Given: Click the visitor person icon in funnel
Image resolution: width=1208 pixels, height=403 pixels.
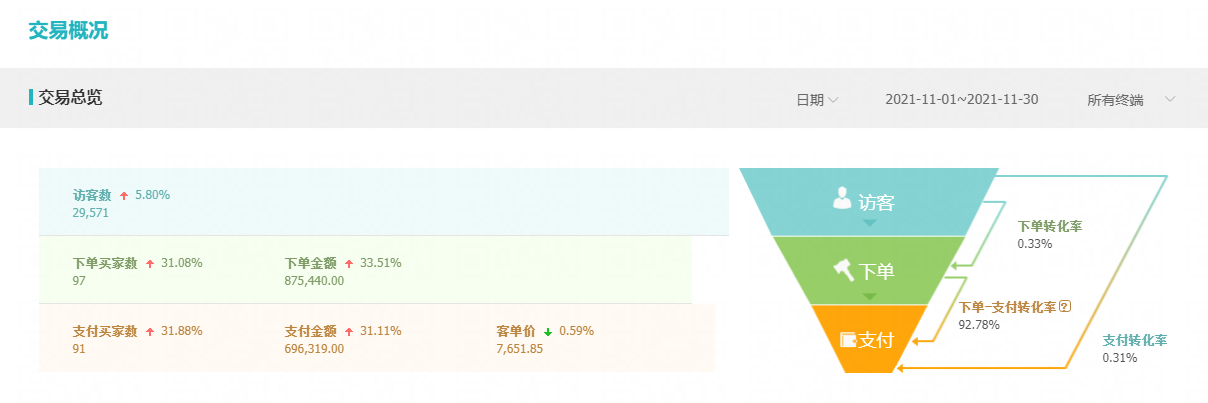Looking at the screenshot, I should pyautogui.click(x=842, y=199).
